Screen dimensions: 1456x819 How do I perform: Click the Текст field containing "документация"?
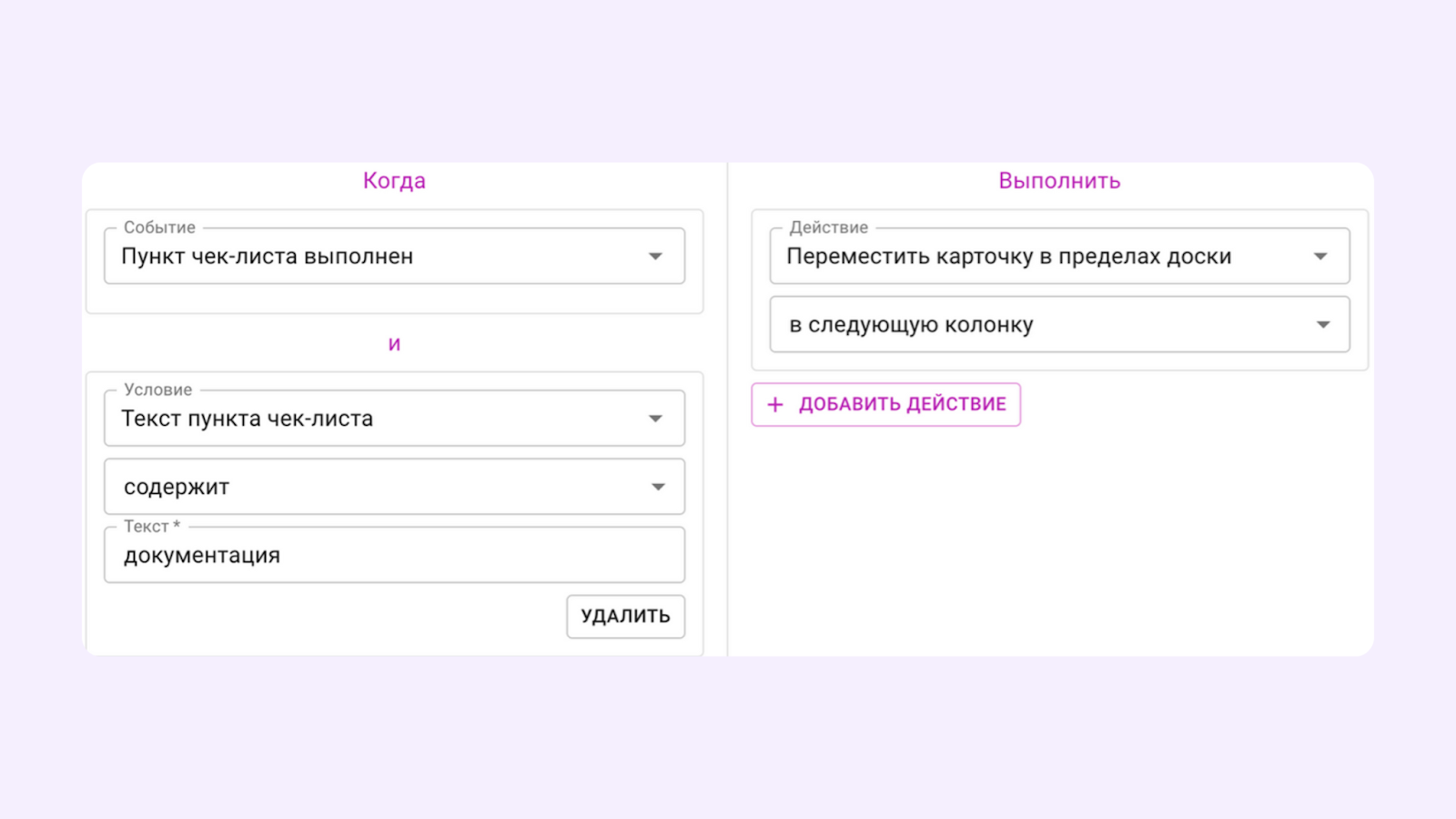pos(394,554)
